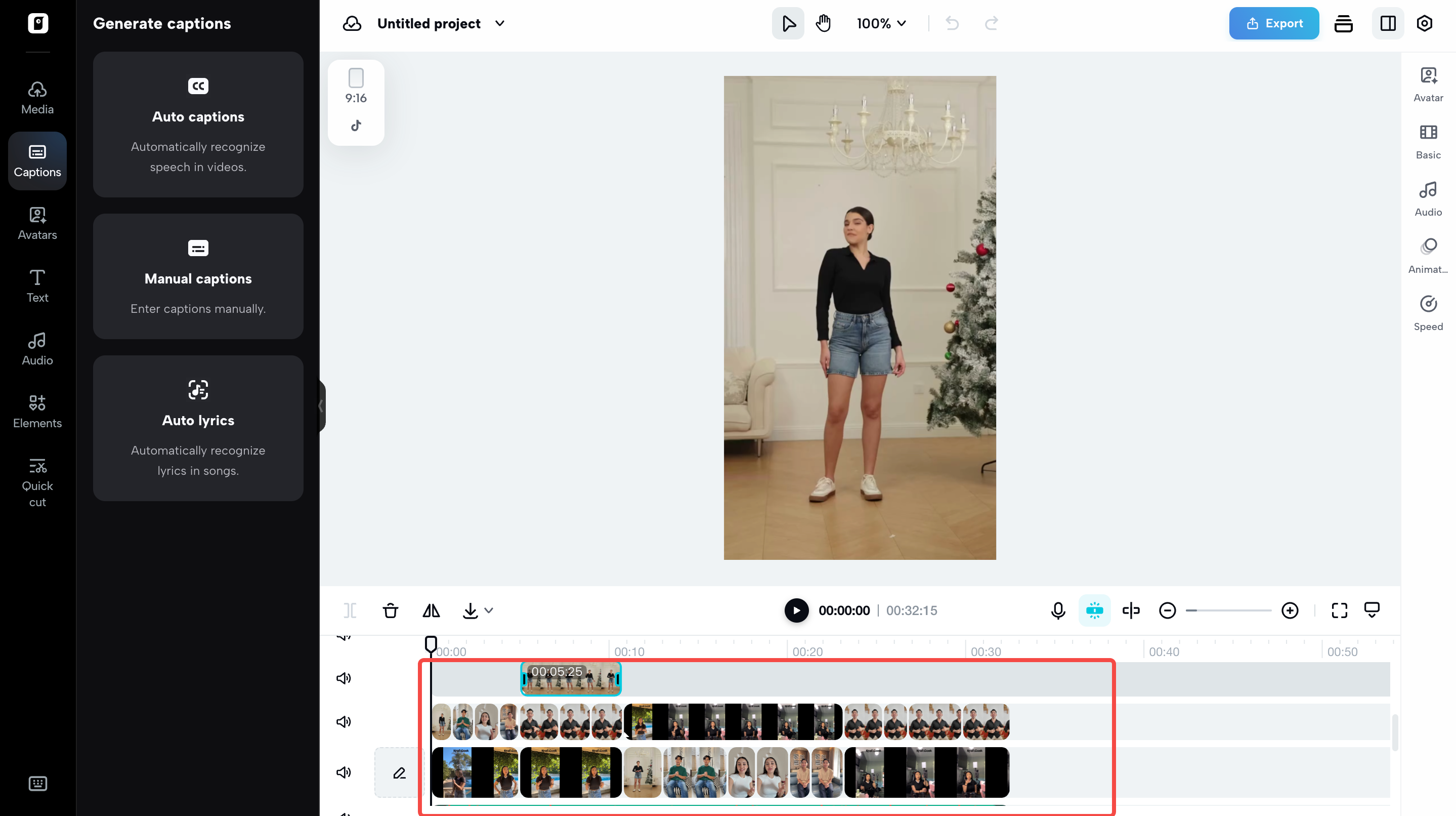
Task: Open the Media panel
Action: pyautogui.click(x=37, y=97)
